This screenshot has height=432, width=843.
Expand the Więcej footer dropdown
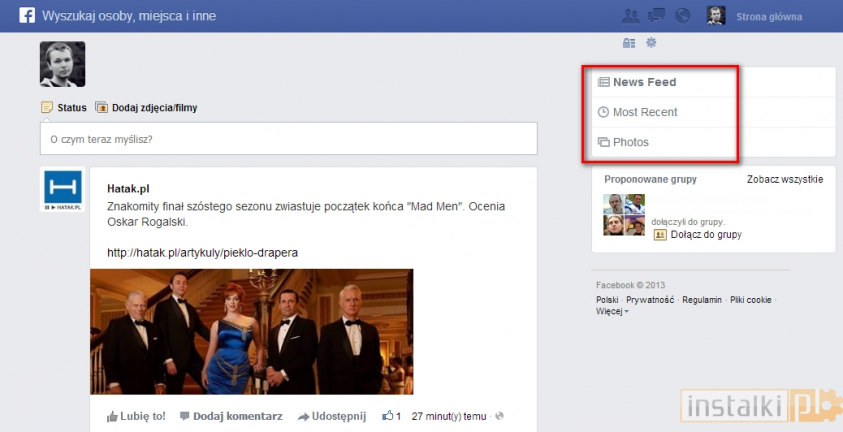[612, 311]
